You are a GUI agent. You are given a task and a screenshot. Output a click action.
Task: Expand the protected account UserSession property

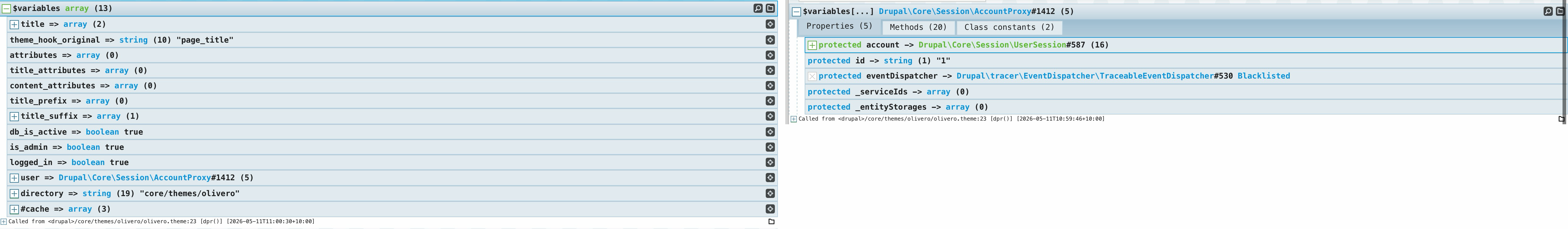pos(812,45)
